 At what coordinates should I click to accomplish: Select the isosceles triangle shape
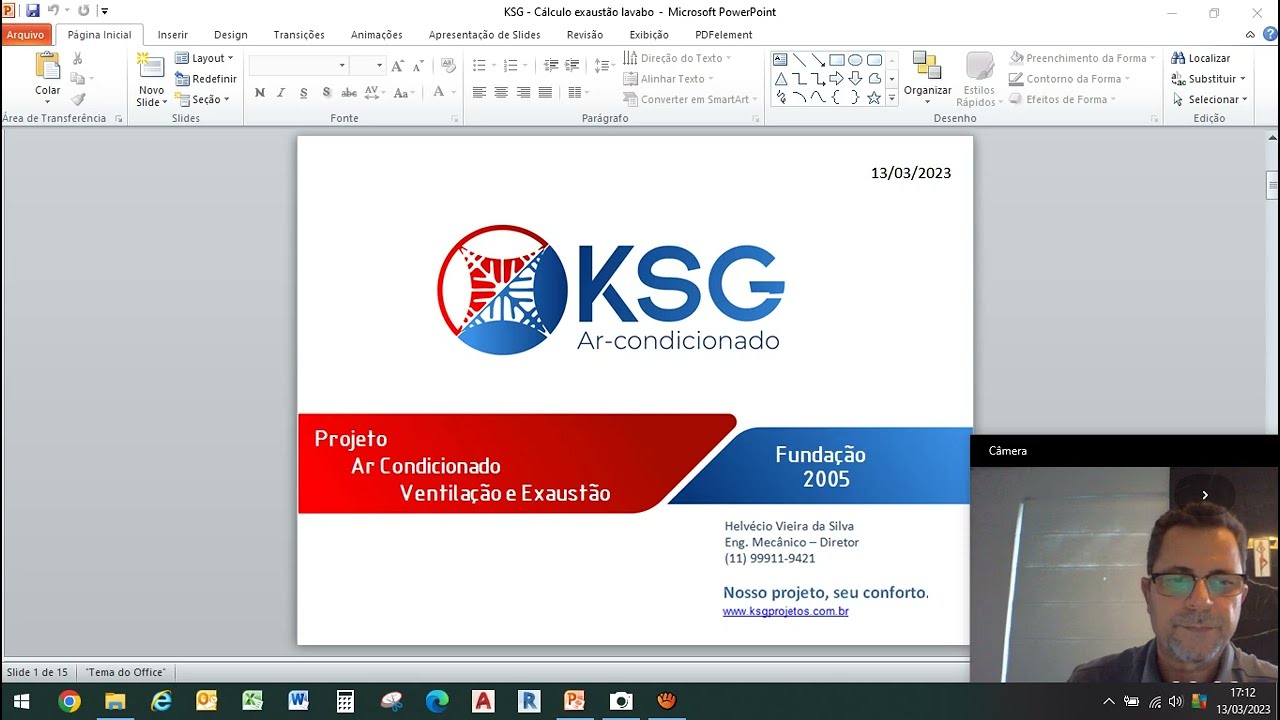point(780,79)
